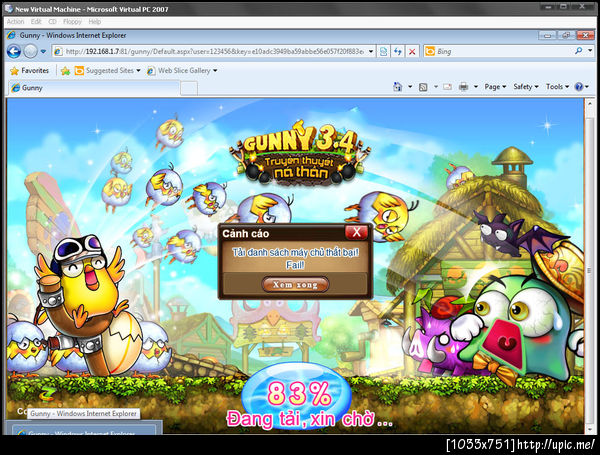This screenshot has height=455, width=600.
Task: Open Virtual PC Help menu
Action: (95, 22)
